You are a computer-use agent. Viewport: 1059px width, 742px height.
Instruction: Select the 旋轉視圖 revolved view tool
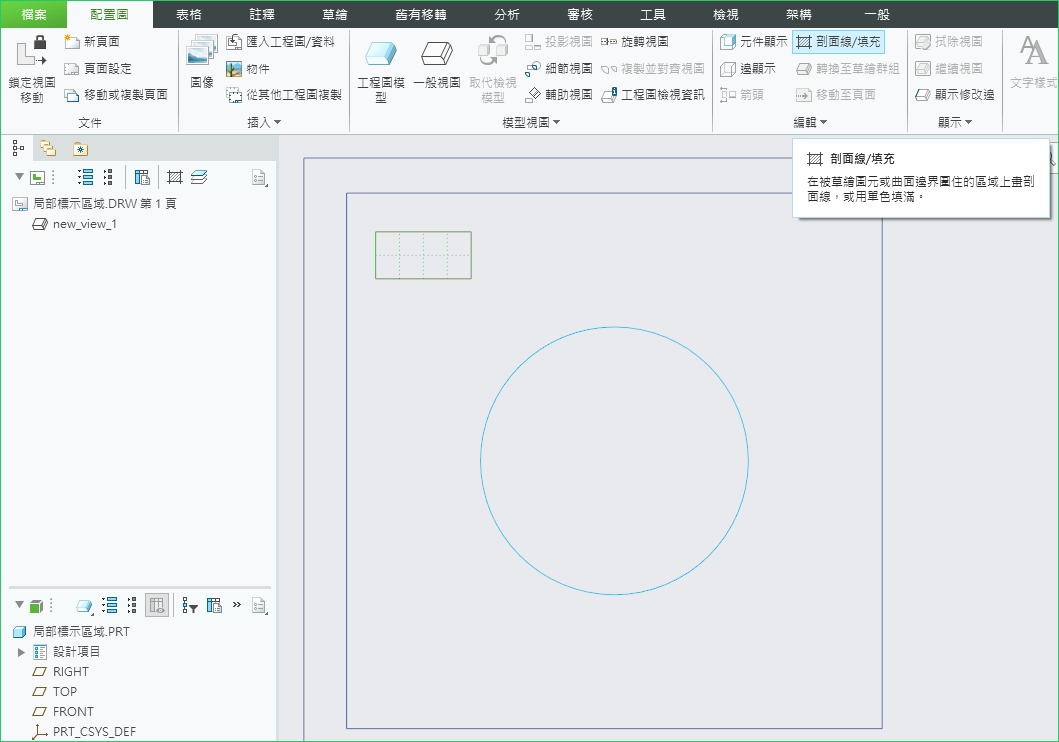[x=635, y=42]
